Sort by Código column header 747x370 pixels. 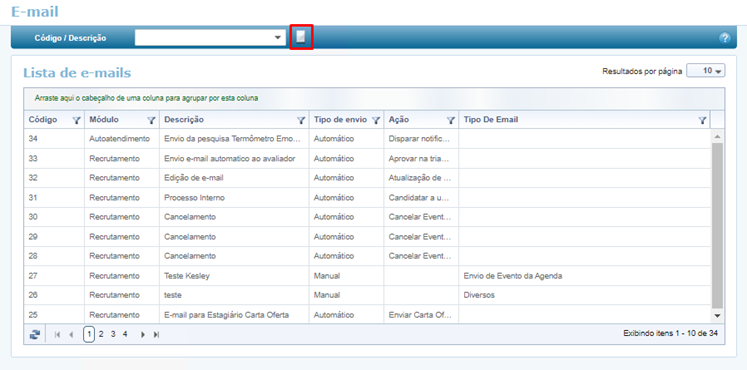point(43,120)
